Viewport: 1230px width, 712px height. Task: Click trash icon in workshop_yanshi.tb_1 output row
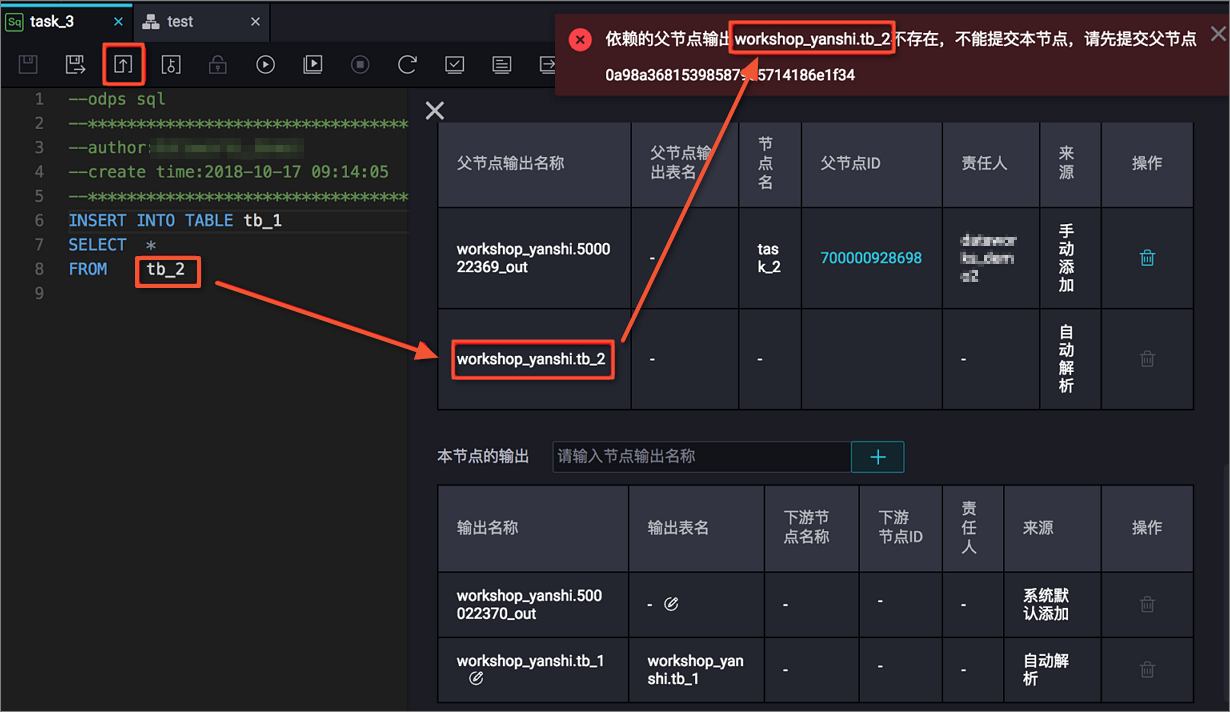coord(1147,669)
